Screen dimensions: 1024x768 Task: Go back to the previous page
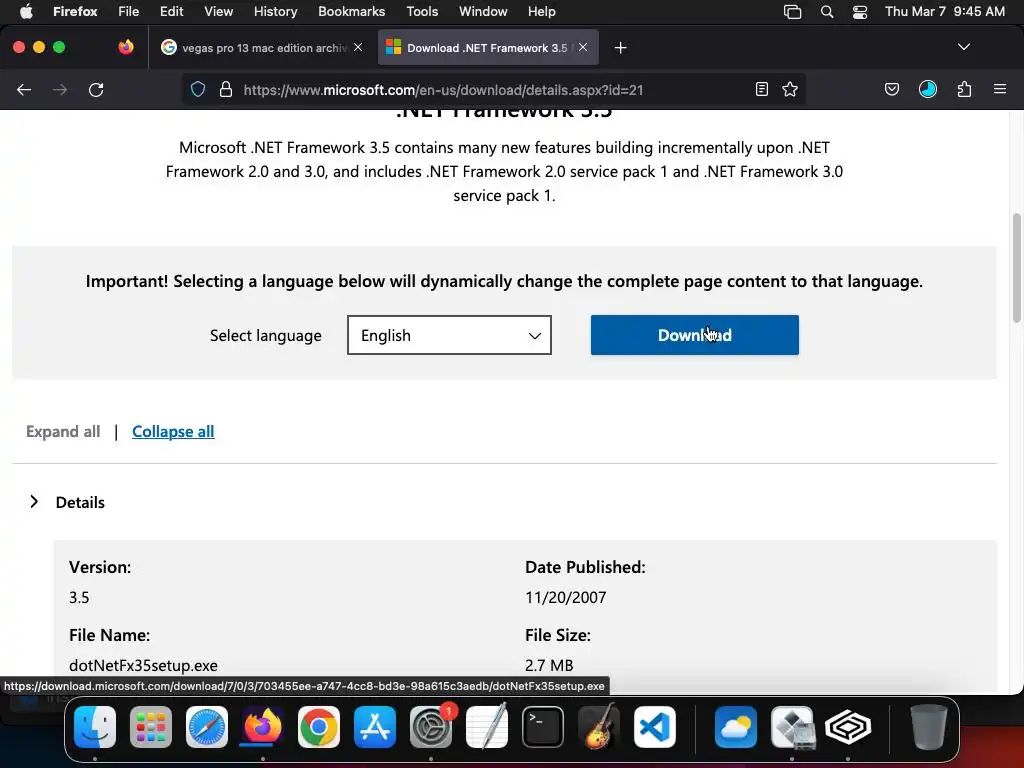24,89
